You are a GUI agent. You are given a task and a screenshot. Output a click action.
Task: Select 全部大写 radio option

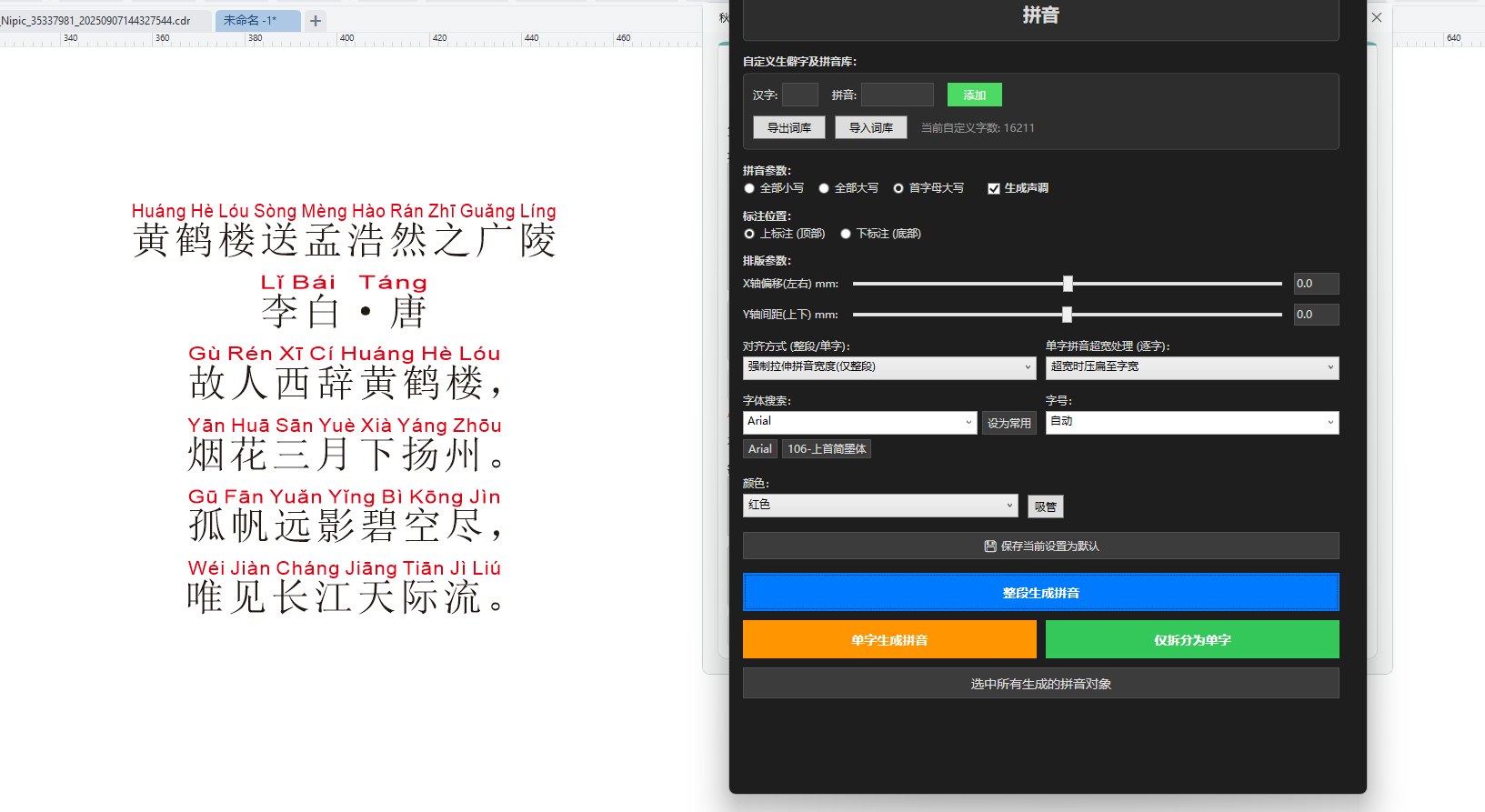click(x=848, y=188)
